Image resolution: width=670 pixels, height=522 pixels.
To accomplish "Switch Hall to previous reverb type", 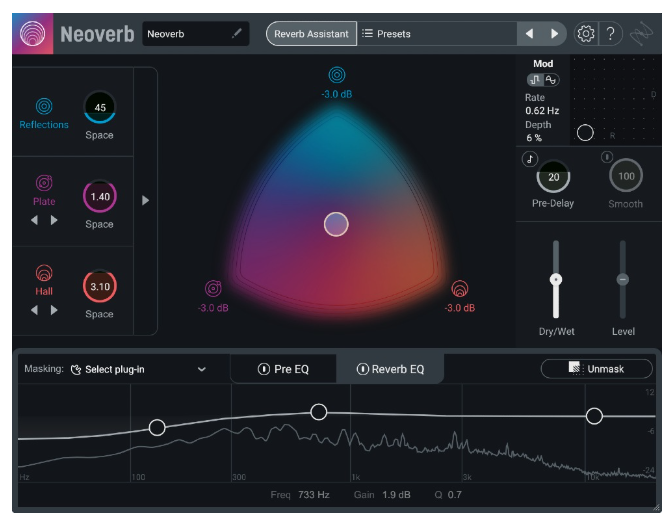I will pos(35,310).
